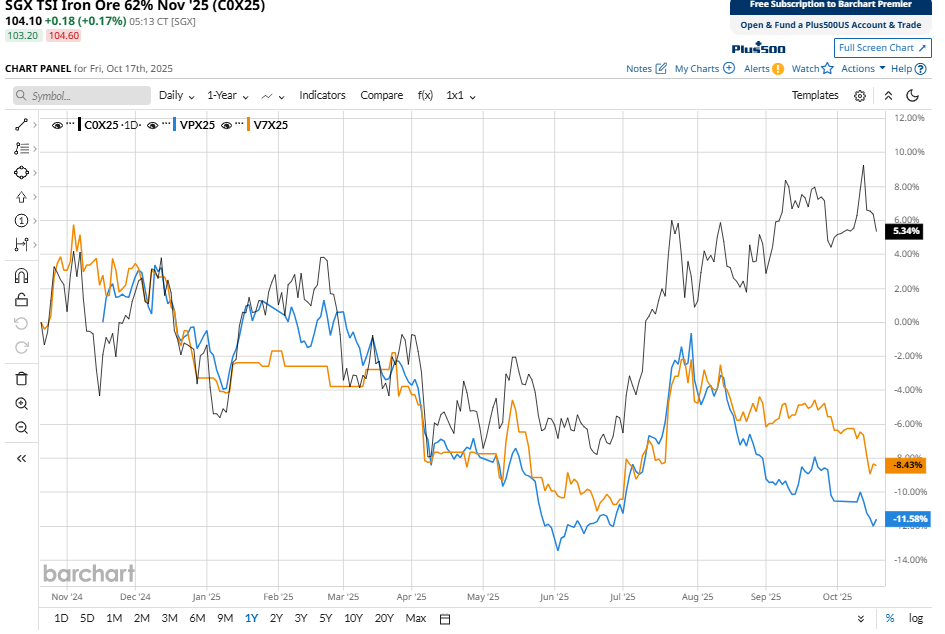
Task: Zoom in using the magnifier plus icon
Action: pos(21,403)
